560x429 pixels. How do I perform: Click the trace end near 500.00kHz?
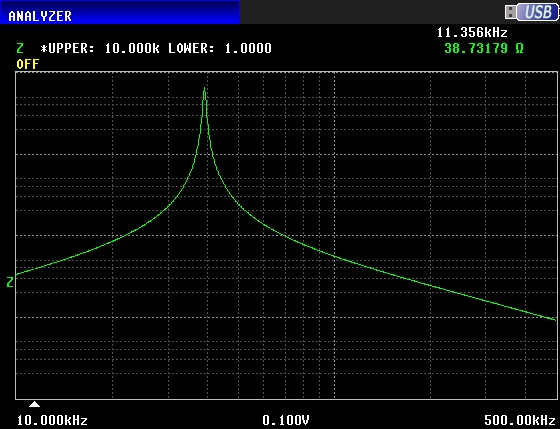tap(555, 319)
